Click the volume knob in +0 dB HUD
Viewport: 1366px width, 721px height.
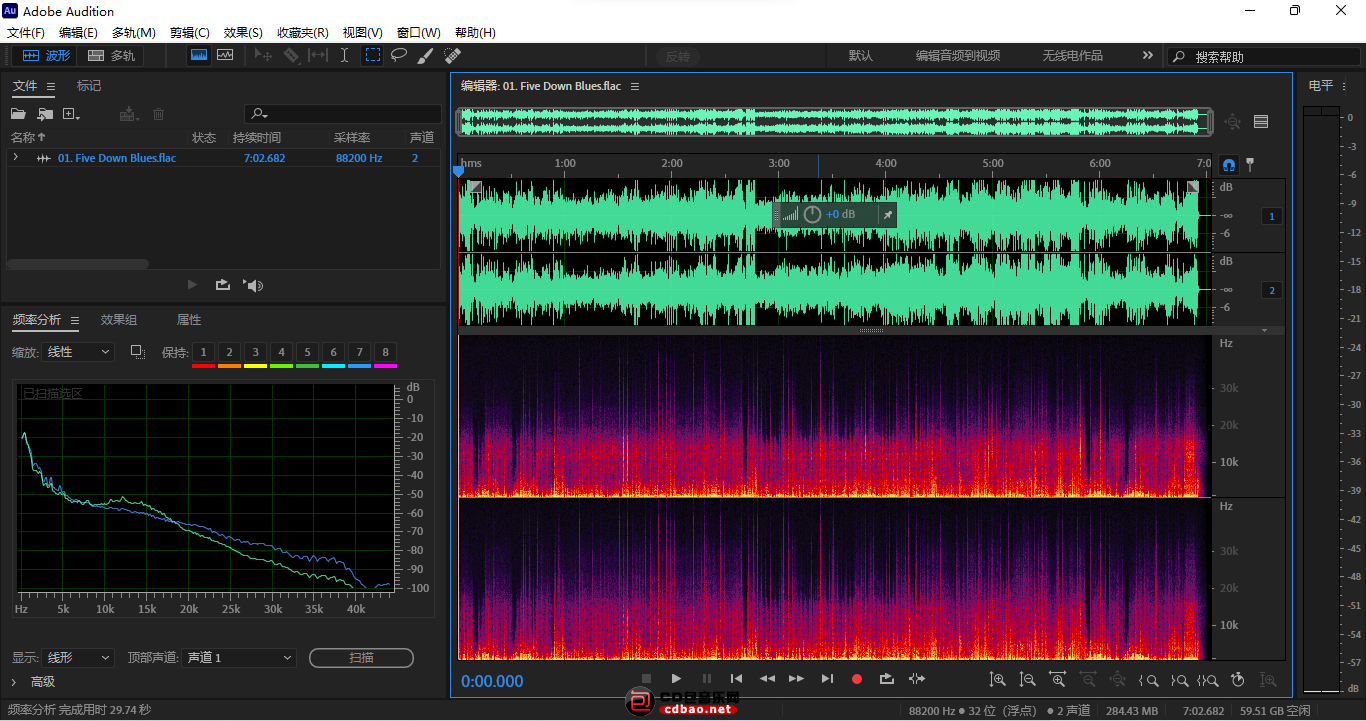tap(812, 214)
